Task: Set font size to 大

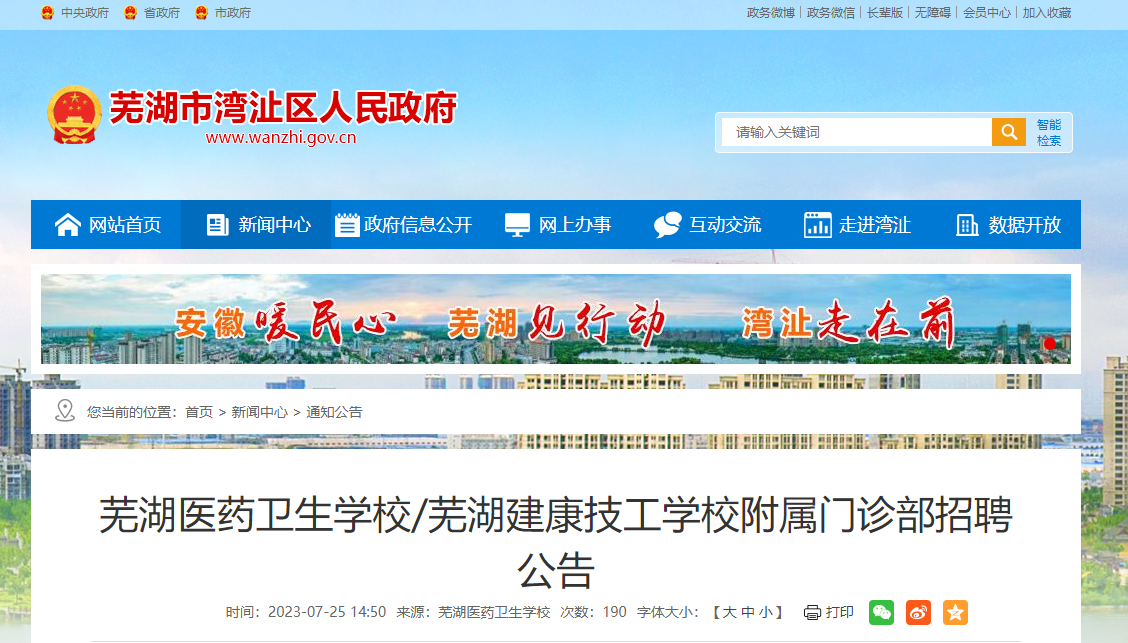Action: point(729,612)
